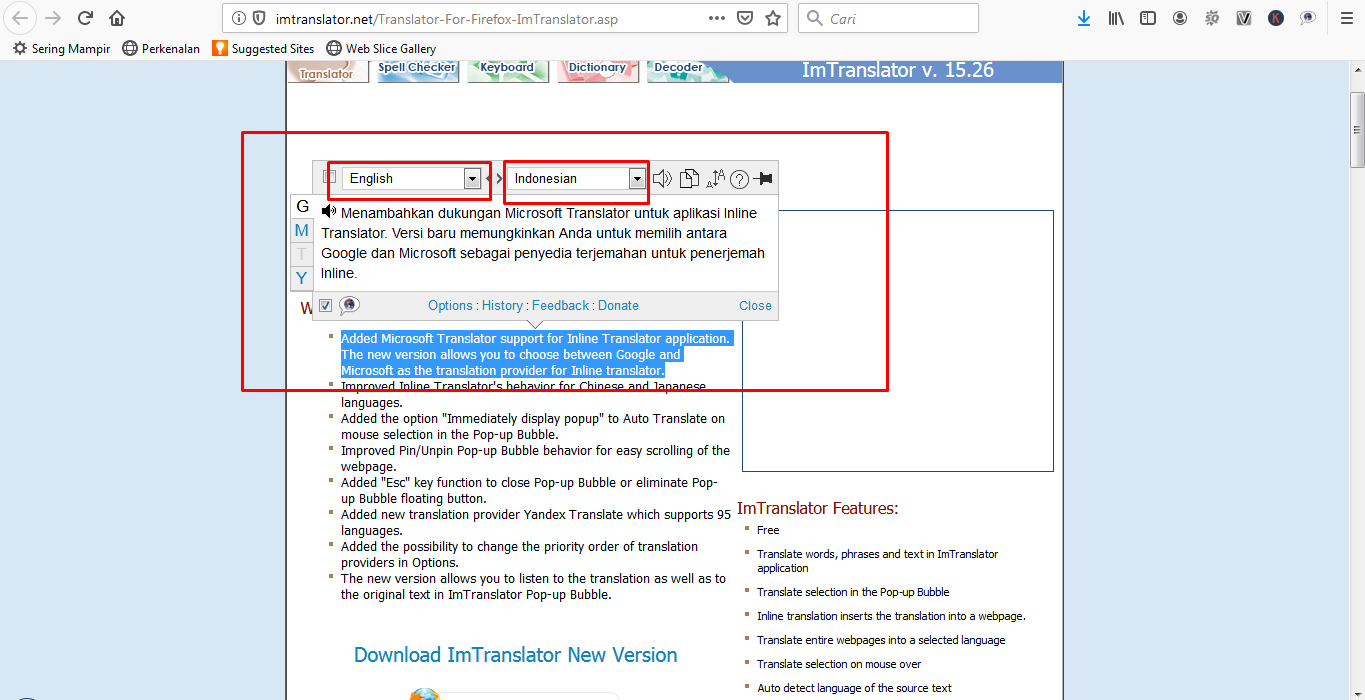This screenshot has width=1365, height=700.
Task: Open Sering Mampir bookmark folder
Action: click(x=62, y=48)
